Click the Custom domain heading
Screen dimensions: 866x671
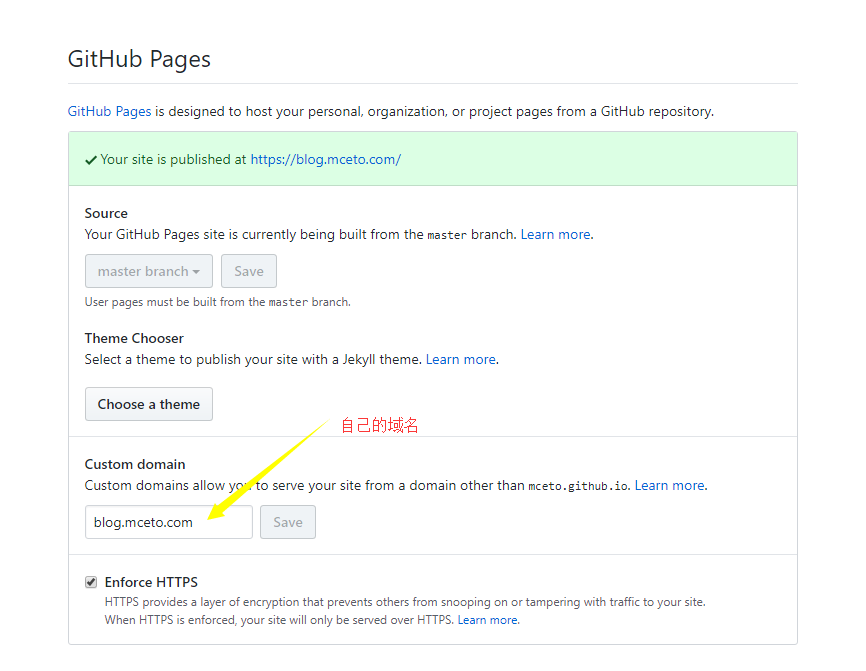click(135, 464)
